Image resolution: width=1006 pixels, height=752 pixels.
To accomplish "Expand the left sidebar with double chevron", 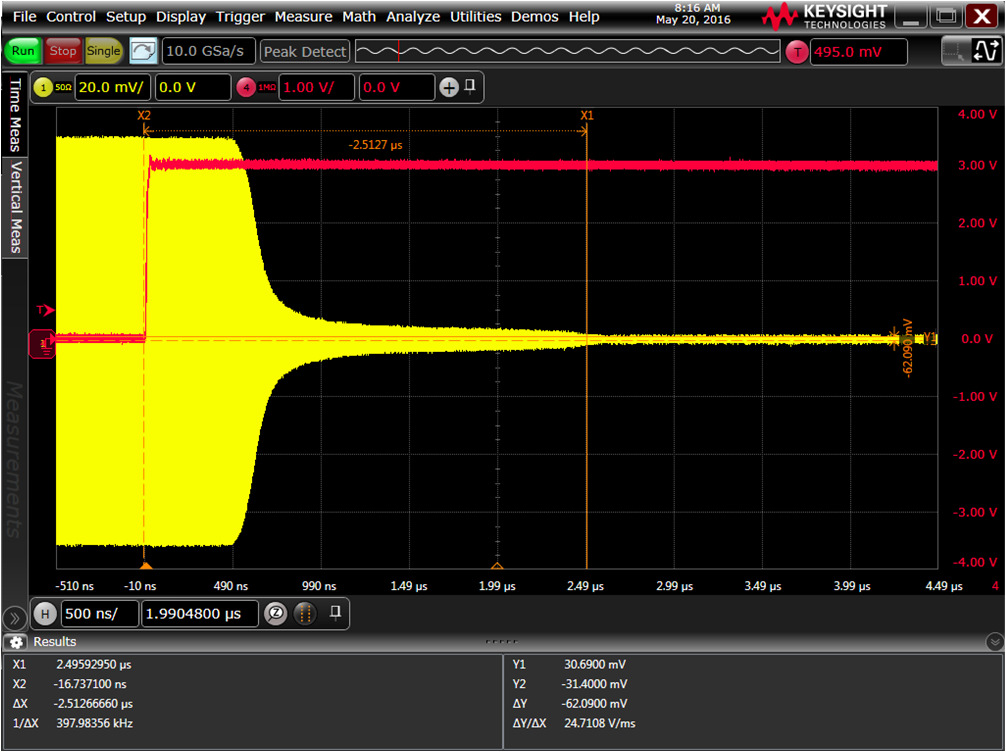I will coord(13,617).
